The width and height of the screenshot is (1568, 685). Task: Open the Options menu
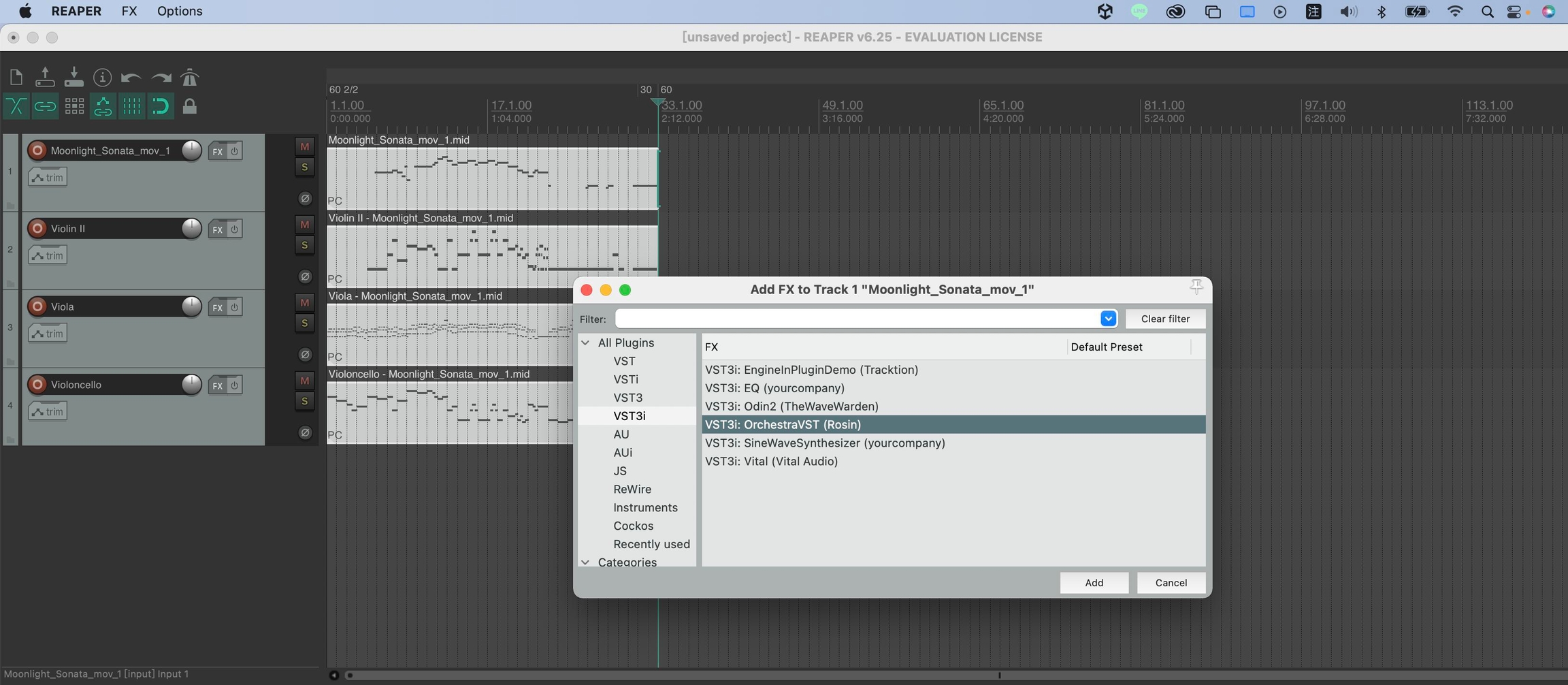pos(180,12)
